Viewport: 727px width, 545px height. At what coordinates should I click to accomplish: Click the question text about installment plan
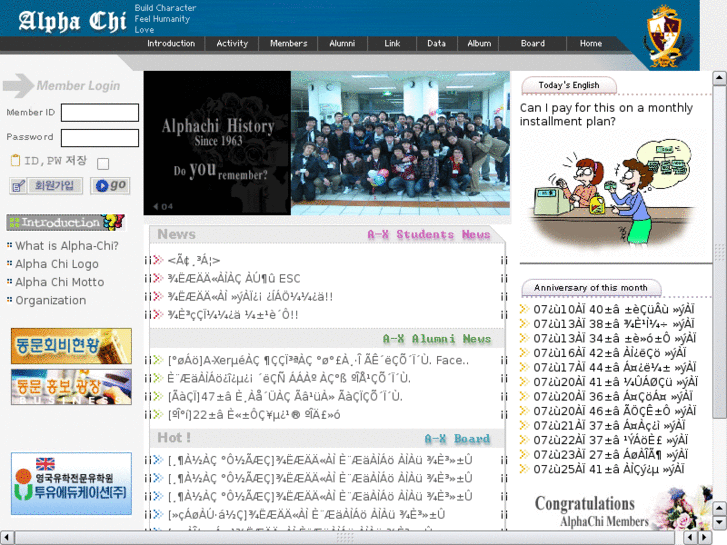606,115
